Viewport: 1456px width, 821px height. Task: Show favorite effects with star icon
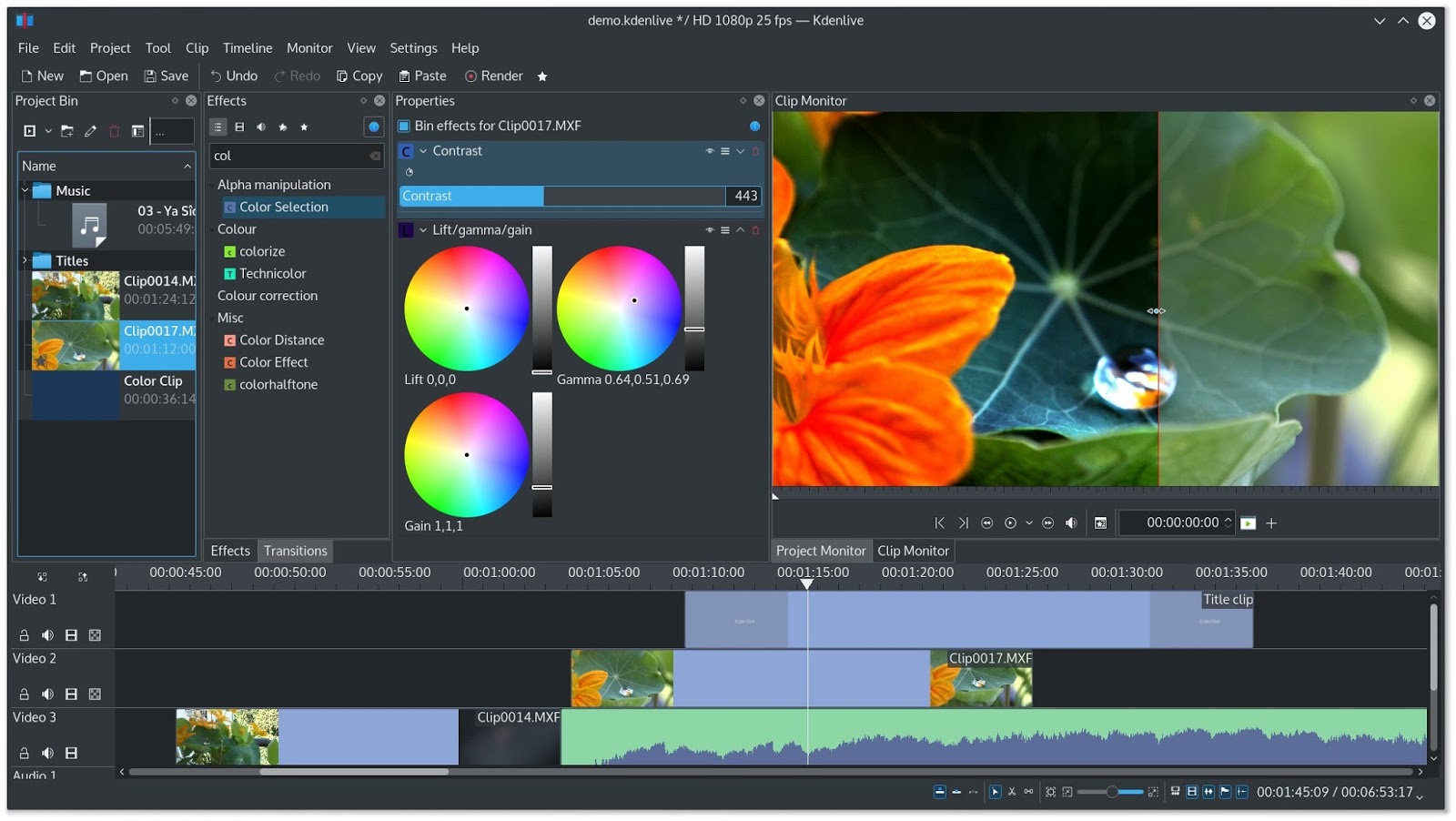point(304,127)
